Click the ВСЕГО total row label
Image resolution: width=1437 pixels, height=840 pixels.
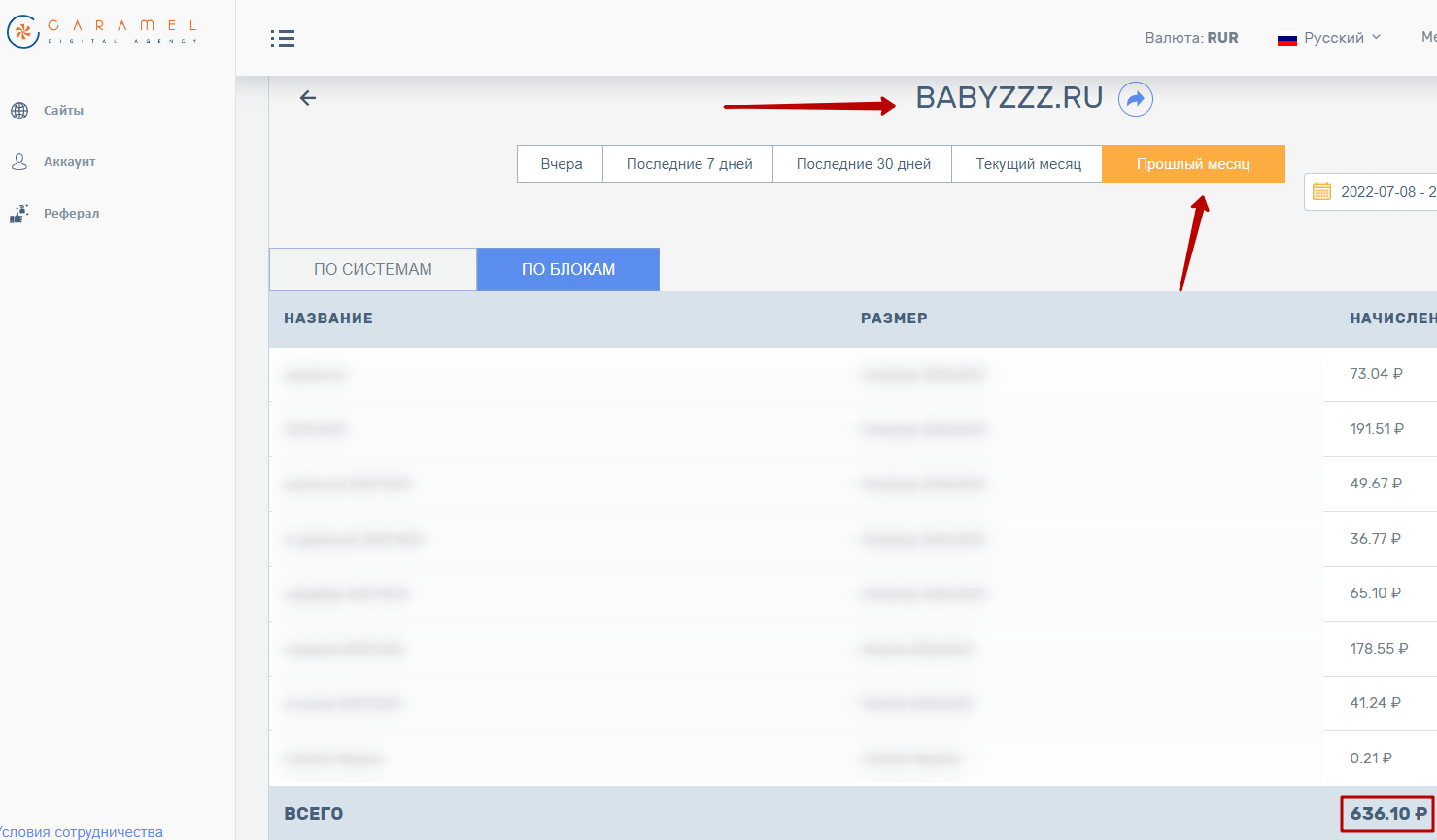(314, 814)
